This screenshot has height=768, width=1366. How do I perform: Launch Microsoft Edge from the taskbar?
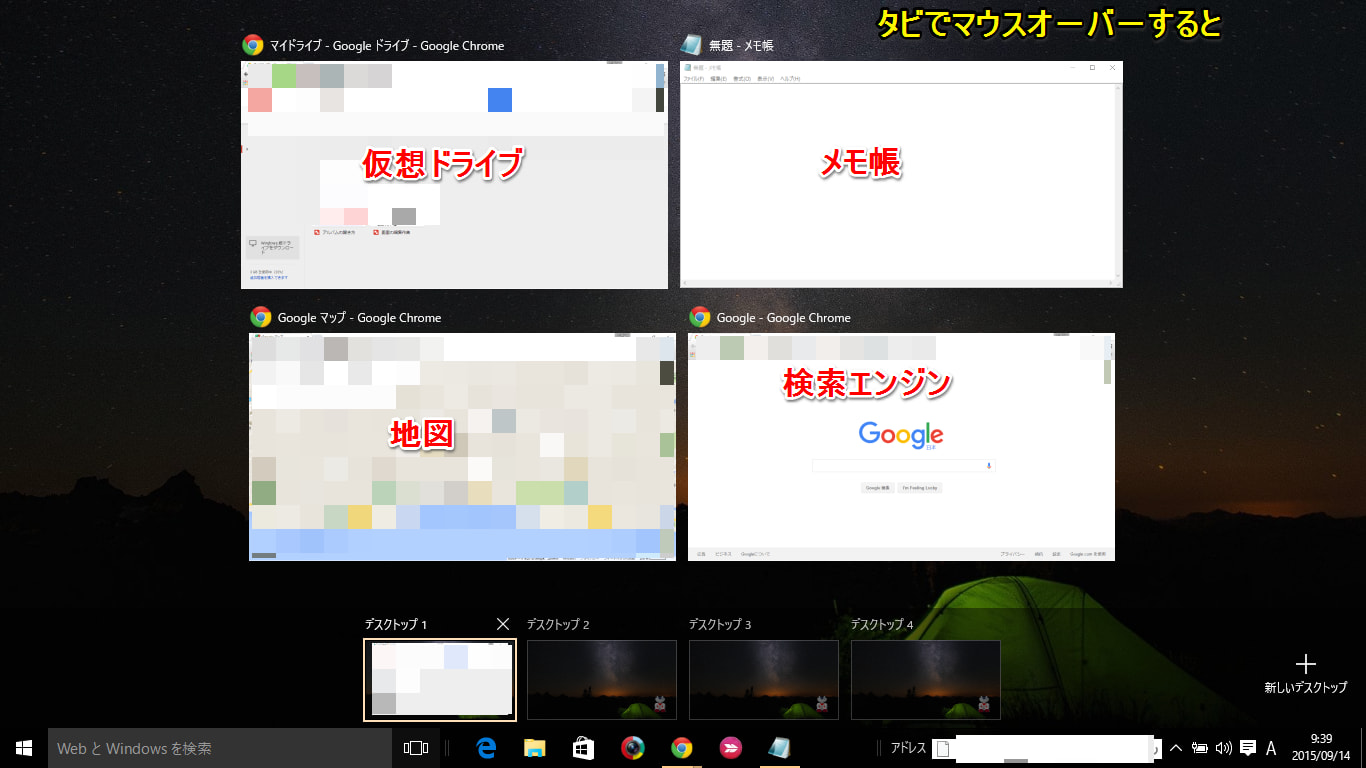click(x=487, y=748)
